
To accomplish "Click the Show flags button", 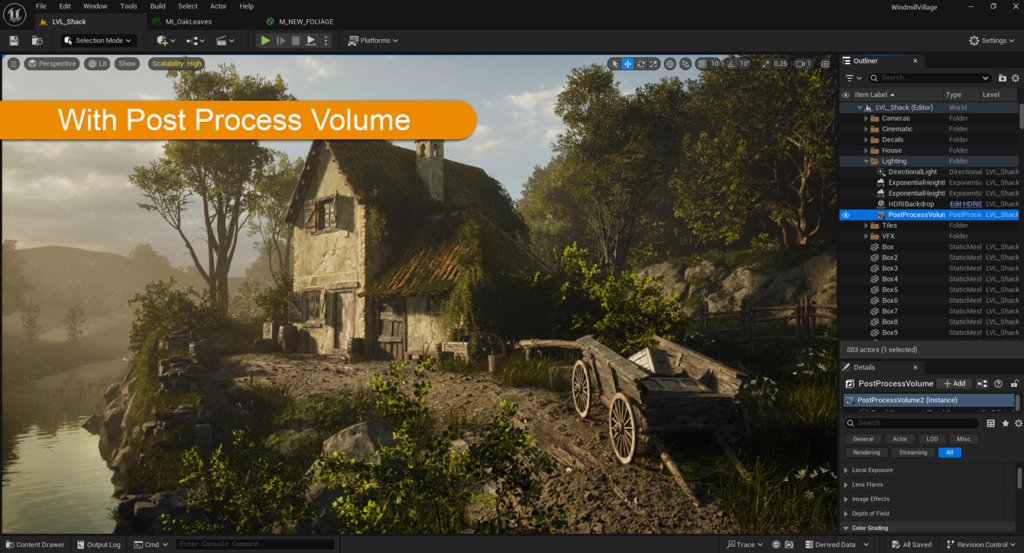I will point(127,63).
